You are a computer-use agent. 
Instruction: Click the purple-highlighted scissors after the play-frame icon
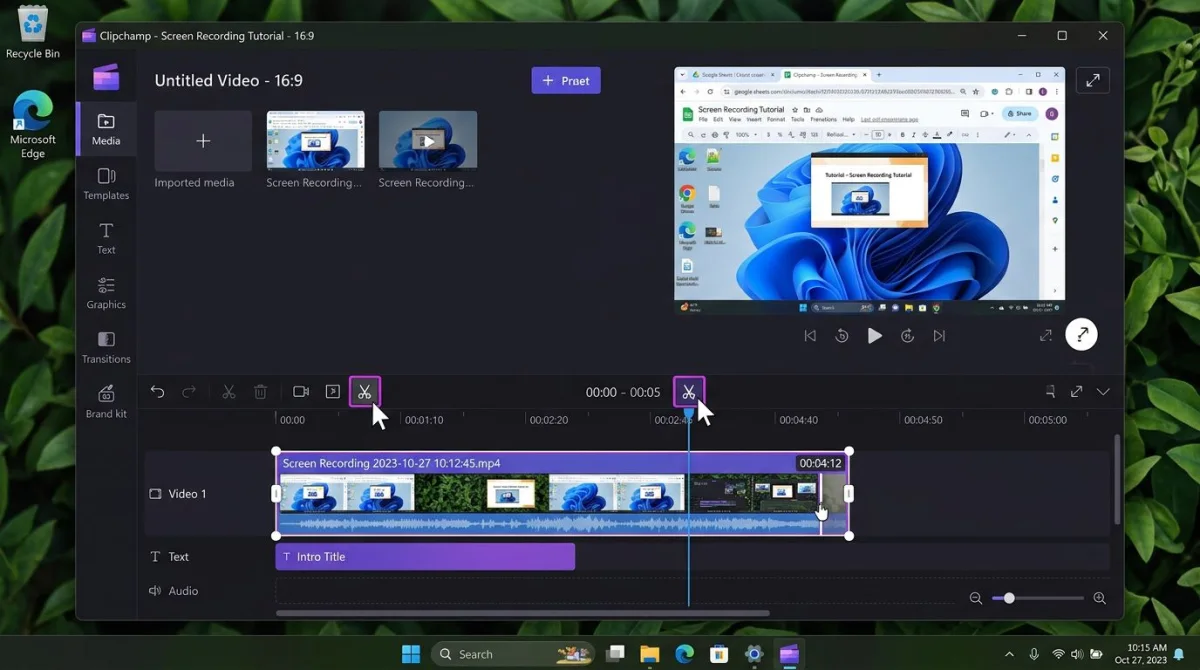[x=365, y=392]
